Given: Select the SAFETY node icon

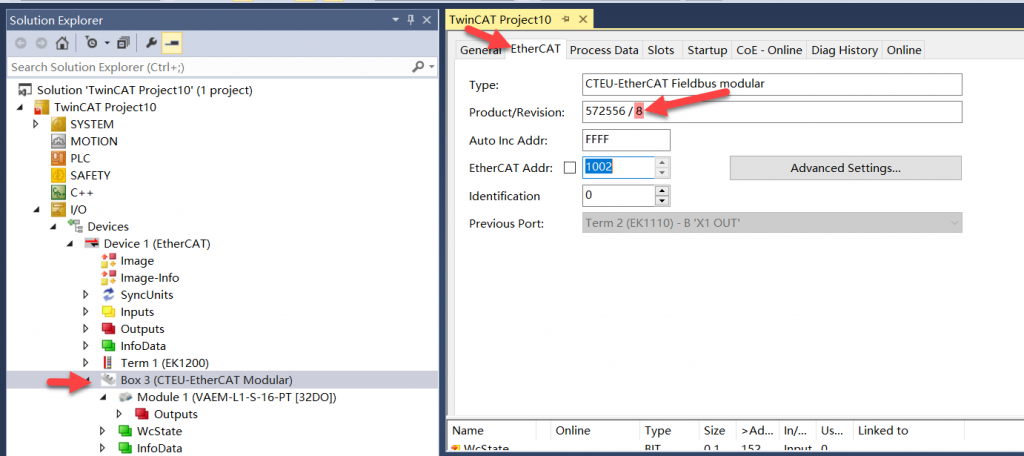Looking at the screenshot, I should tap(58, 175).
